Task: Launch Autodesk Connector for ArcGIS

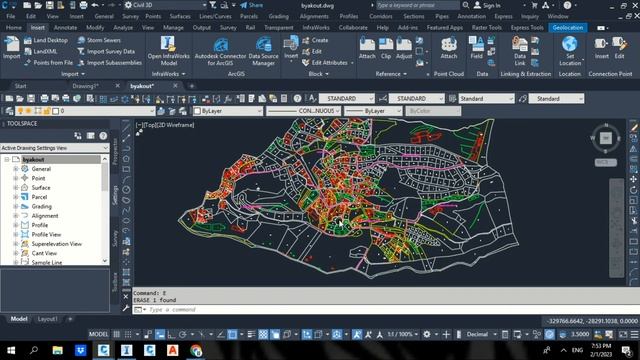Action: click(x=220, y=51)
